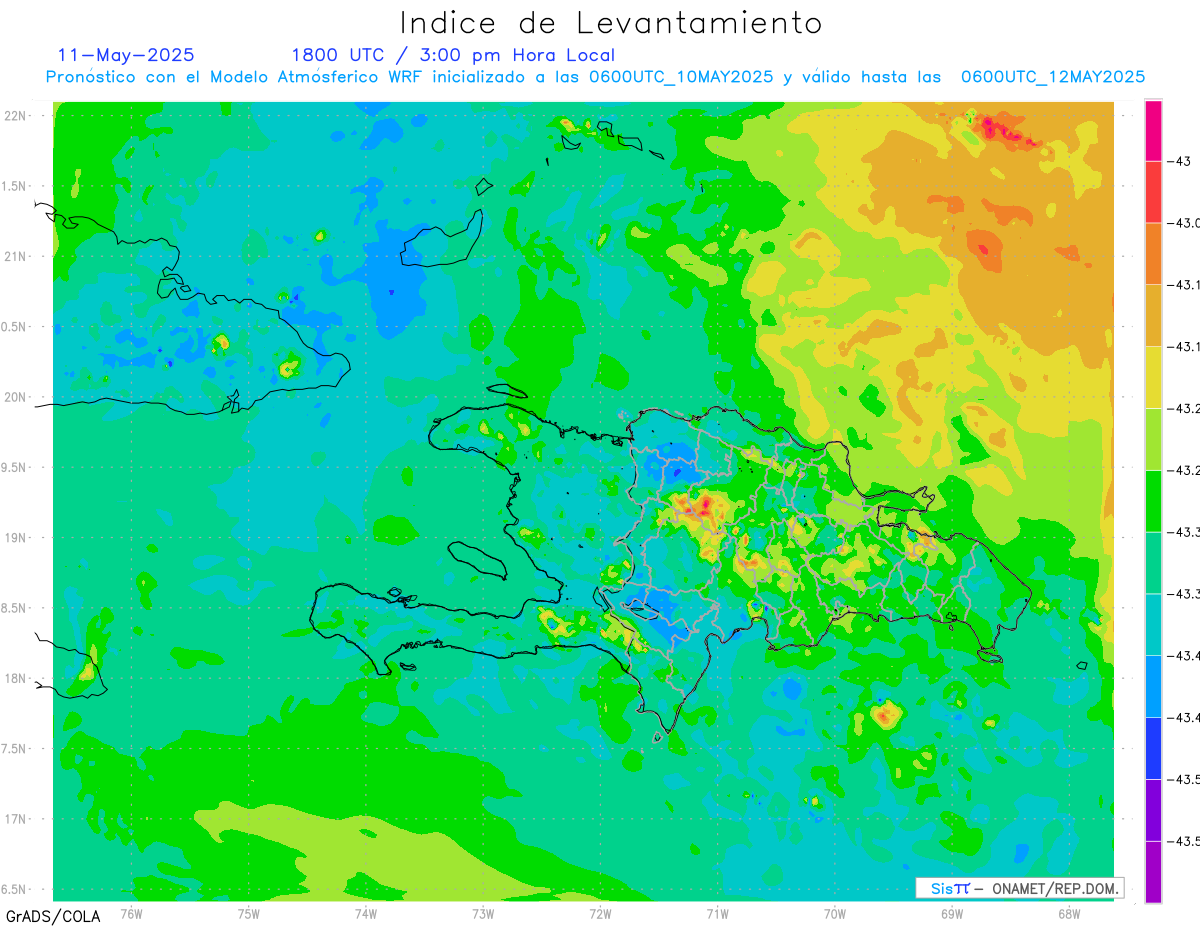The image size is (1200, 927).
Task: Click the '73W' longitude label
Action: pyautogui.click(x=483, y=912)
